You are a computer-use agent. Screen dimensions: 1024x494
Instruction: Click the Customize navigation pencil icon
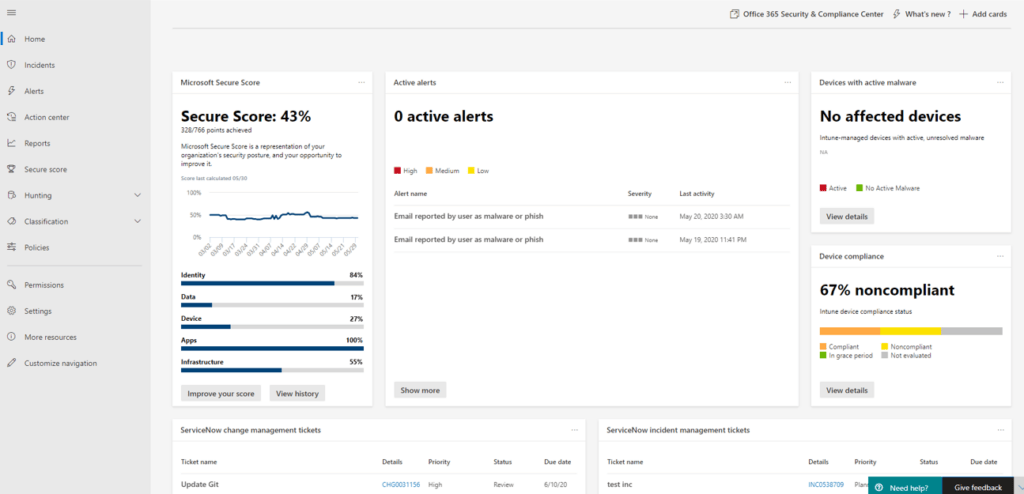(11, 363)
